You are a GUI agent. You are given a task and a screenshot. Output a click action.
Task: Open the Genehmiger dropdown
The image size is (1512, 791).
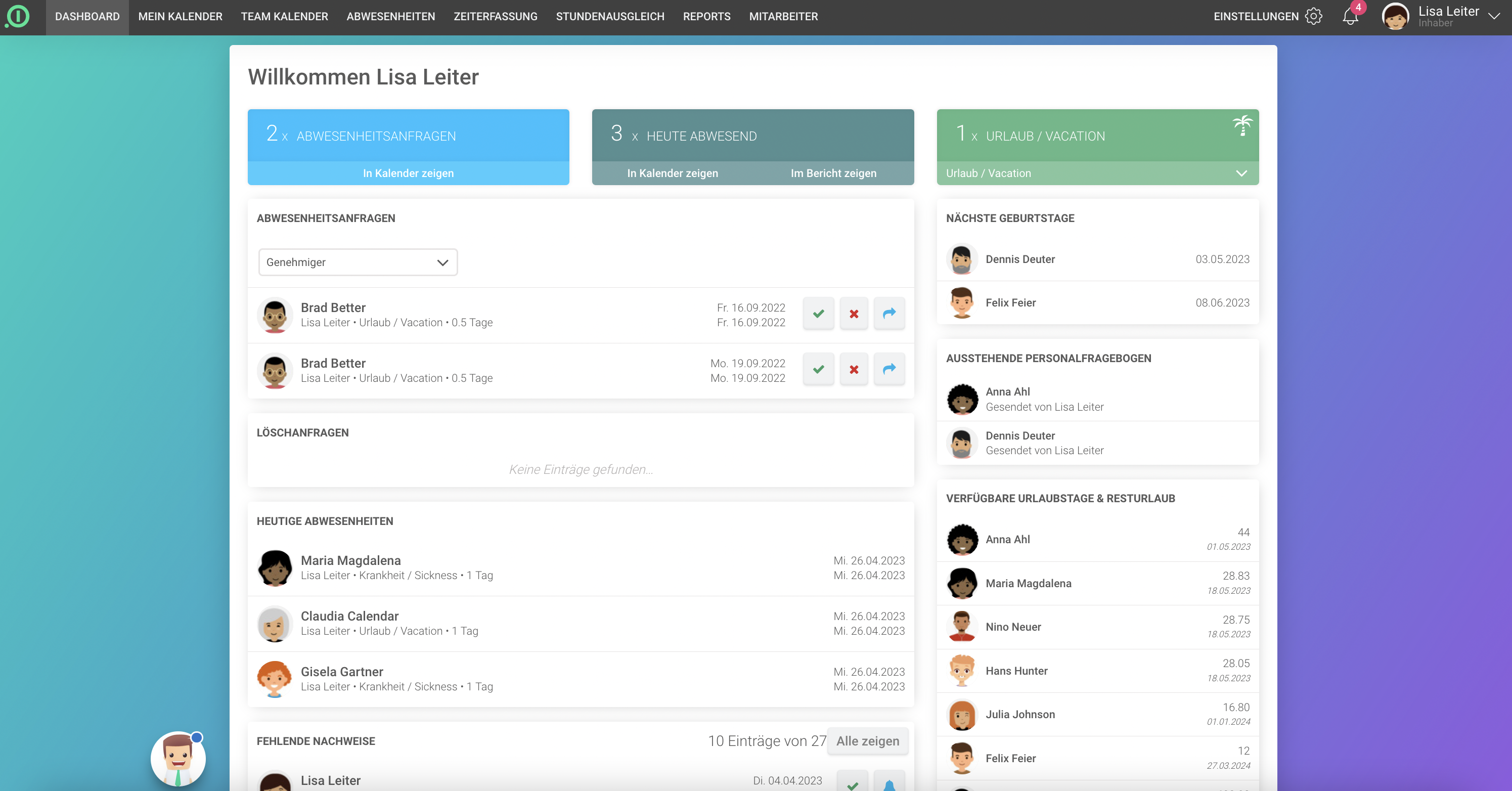tap(358, 262)
